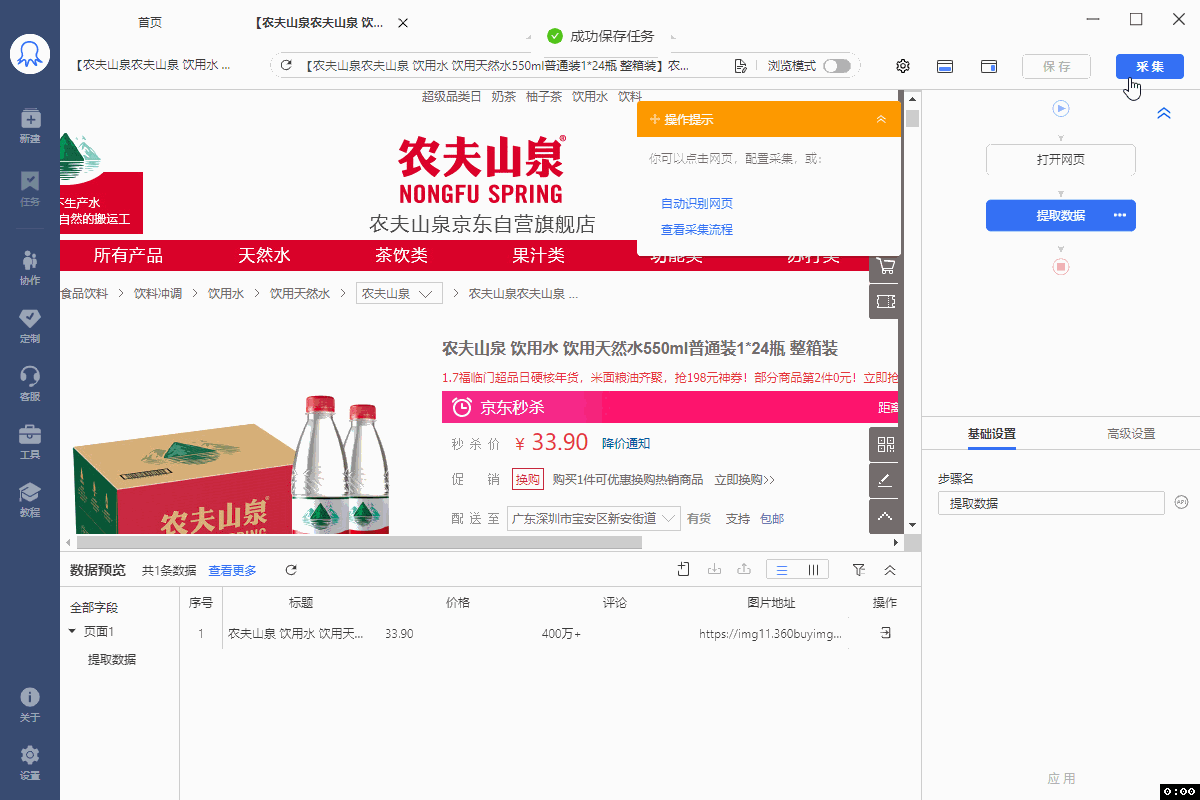Screen dimensions: 1200x800
Task: Switch to the 首页 tab
Action: click(x=150, y=22)
